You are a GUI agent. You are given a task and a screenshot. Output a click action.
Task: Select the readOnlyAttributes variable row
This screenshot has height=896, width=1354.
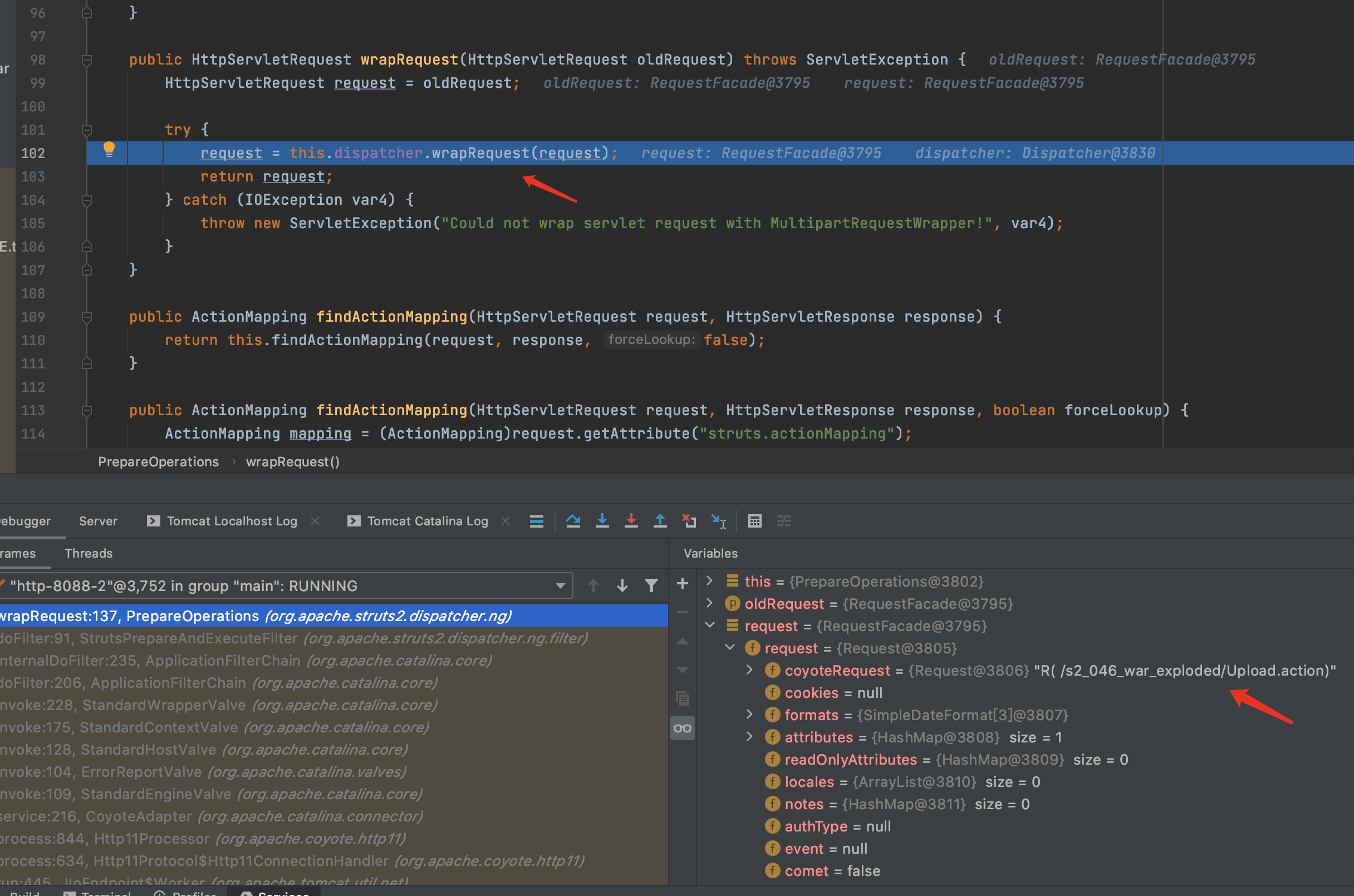(1026, 760)
